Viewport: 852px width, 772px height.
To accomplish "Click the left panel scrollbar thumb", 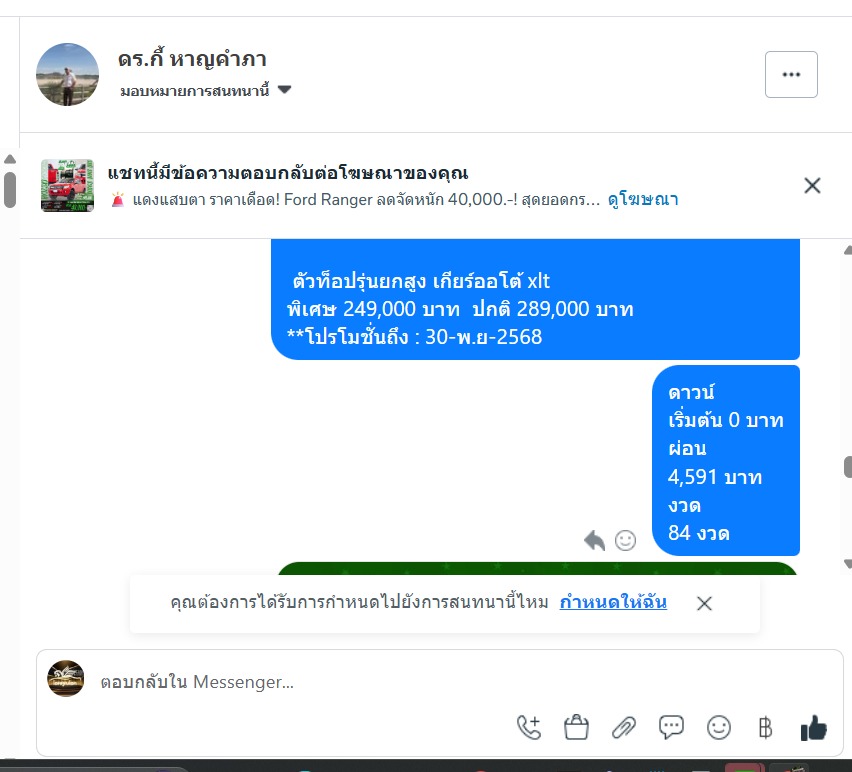I will [10, 189].
